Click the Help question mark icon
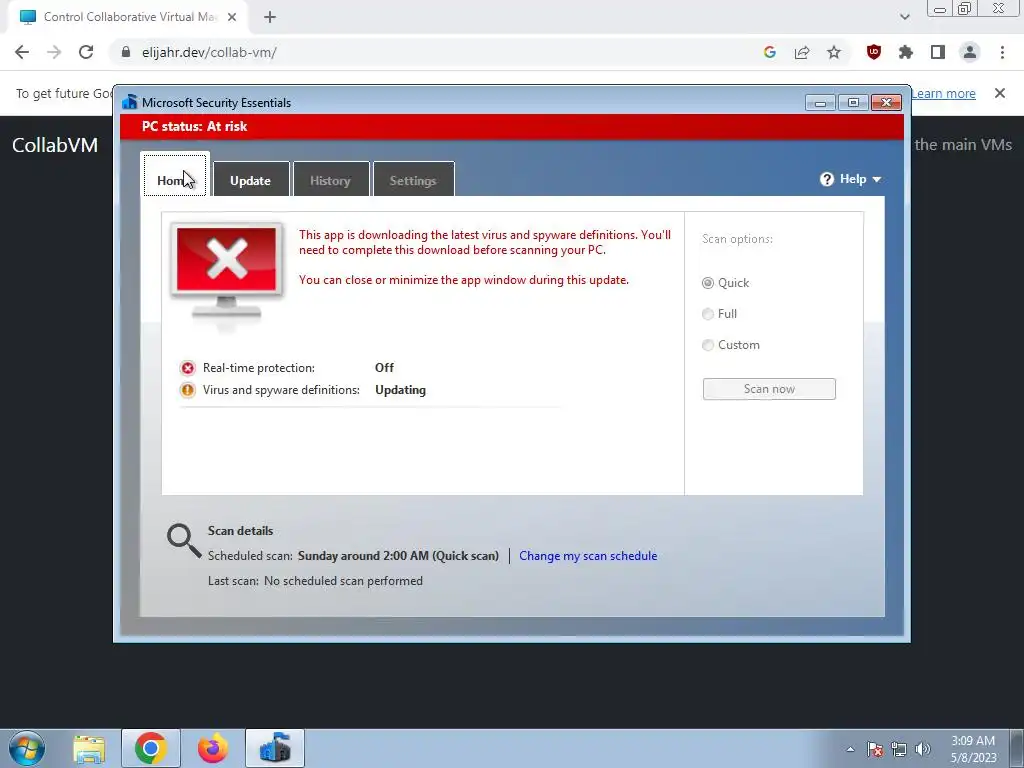 point(827,179)
